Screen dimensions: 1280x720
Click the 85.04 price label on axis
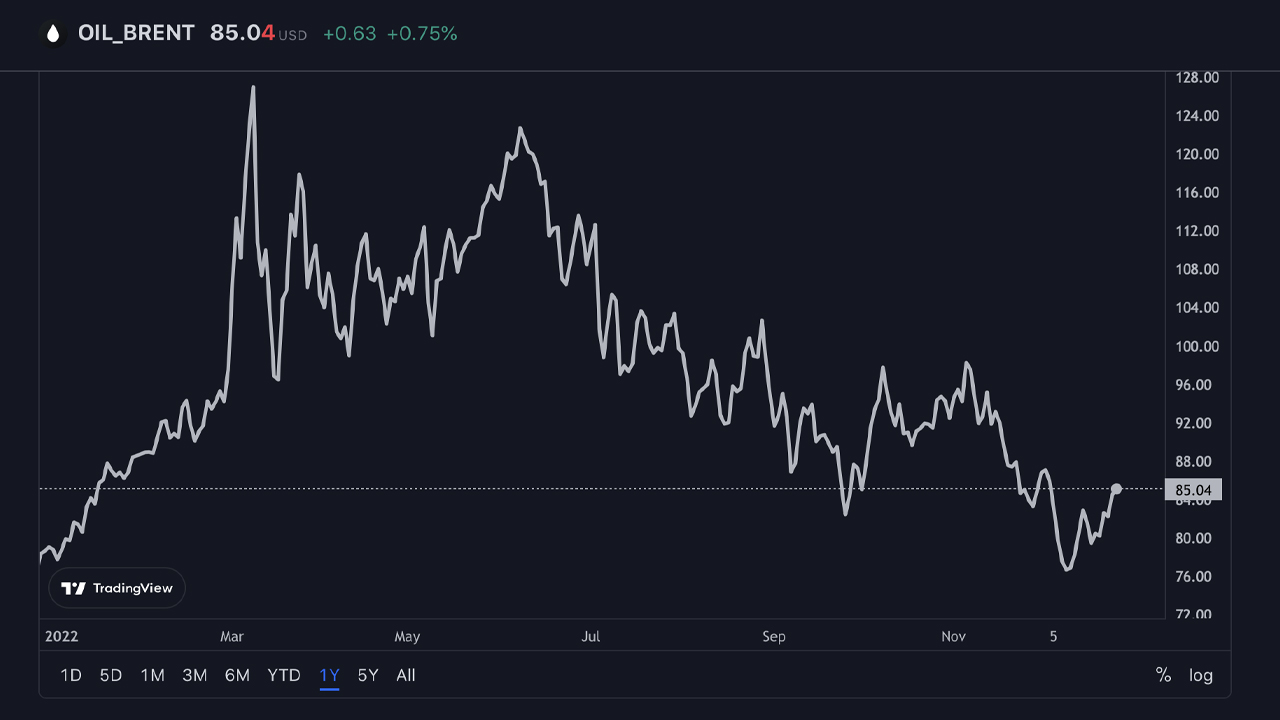[1194, 490]
